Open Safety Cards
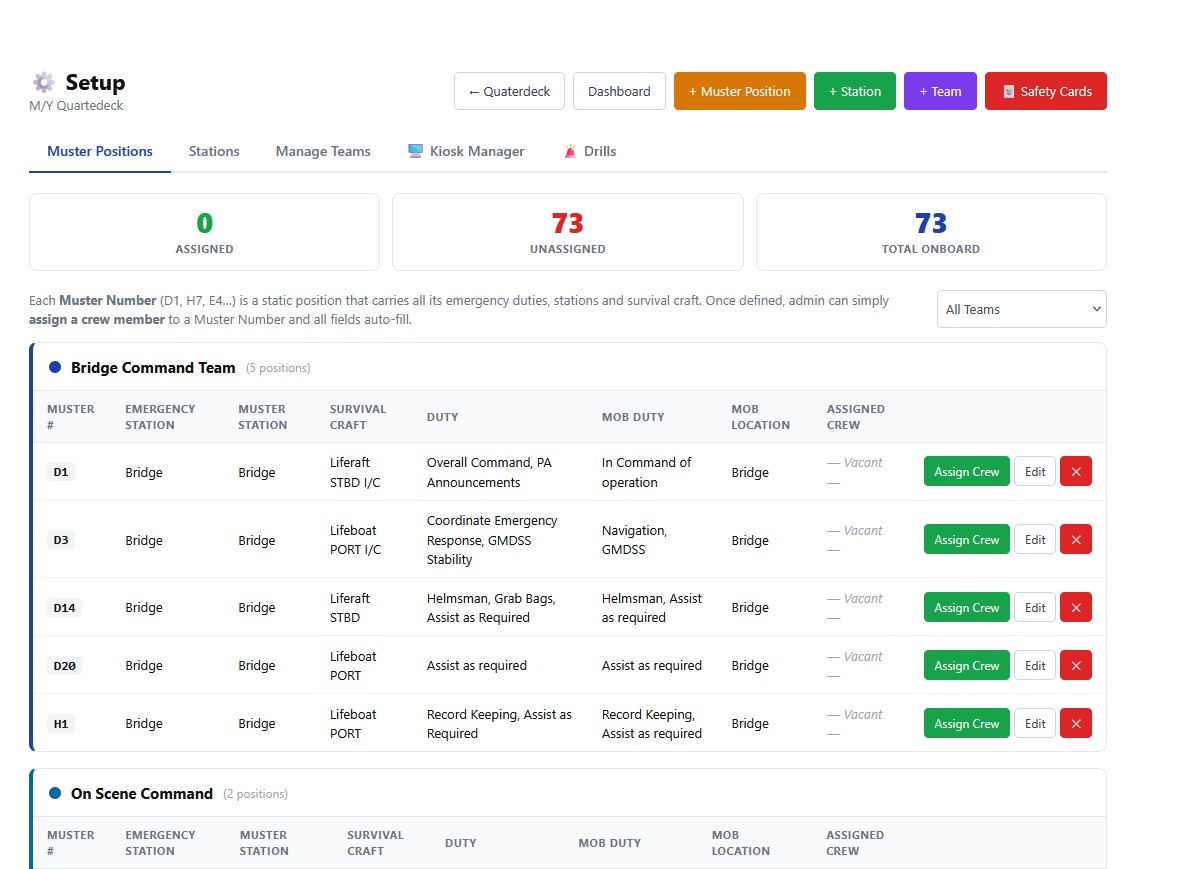Screen dimensions: 1178x869 click(1046, 91)
